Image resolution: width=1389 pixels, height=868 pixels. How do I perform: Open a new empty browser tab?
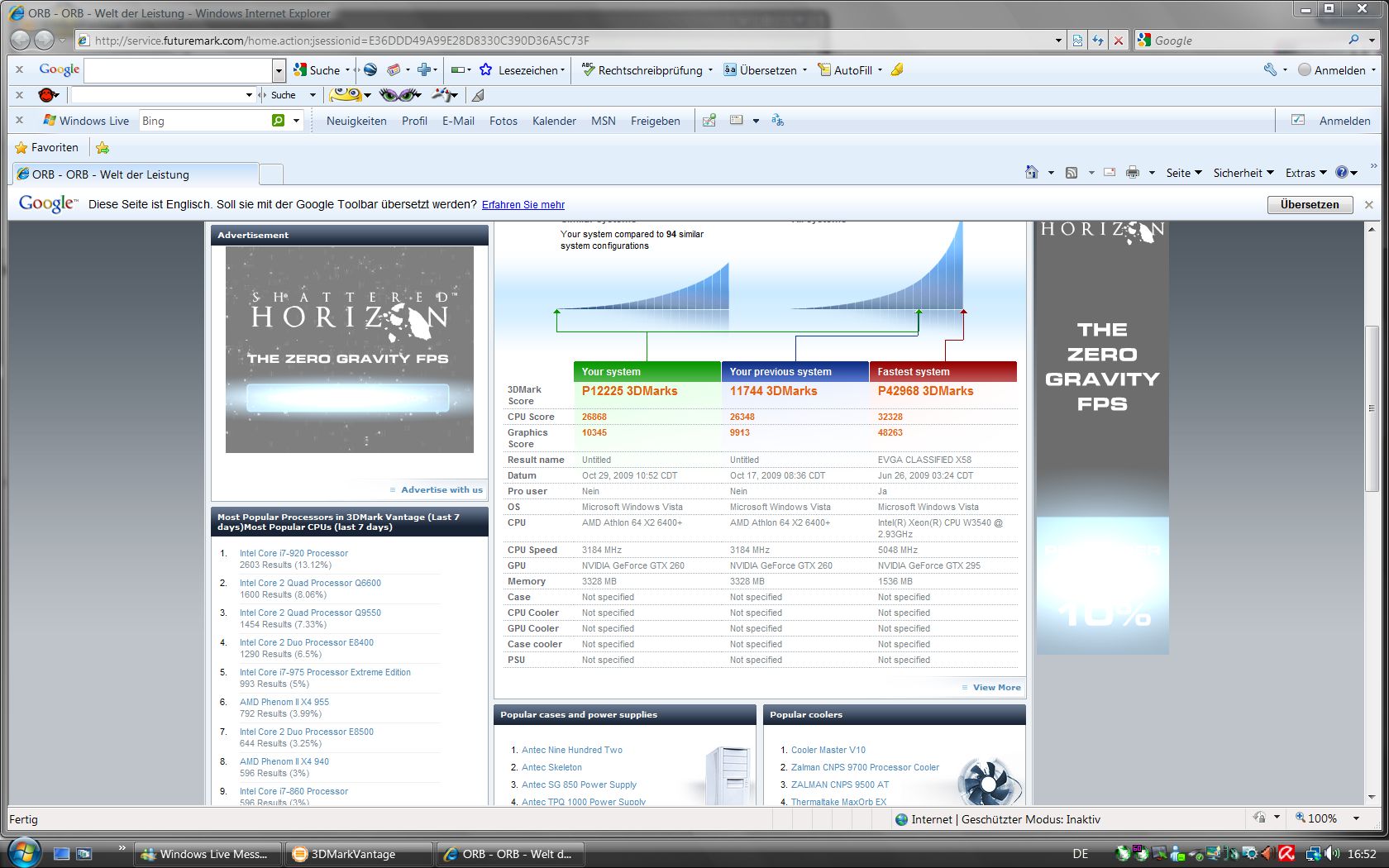pyautogui.click(x=271, y=174)
